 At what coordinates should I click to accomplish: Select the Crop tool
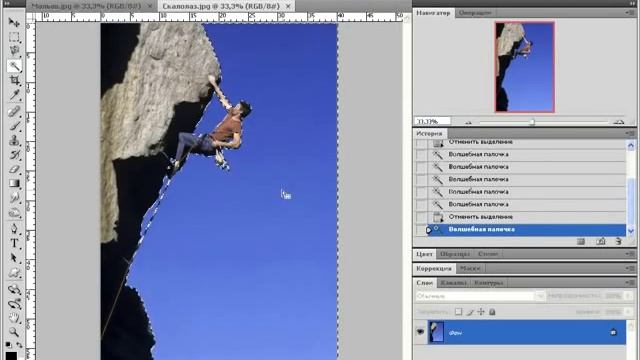(14, 80)
